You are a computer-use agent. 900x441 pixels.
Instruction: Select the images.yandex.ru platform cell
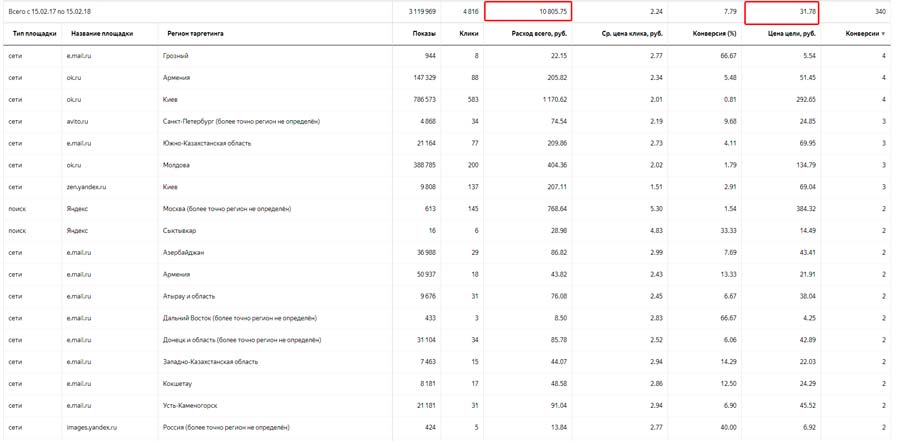tap(92, 427)
